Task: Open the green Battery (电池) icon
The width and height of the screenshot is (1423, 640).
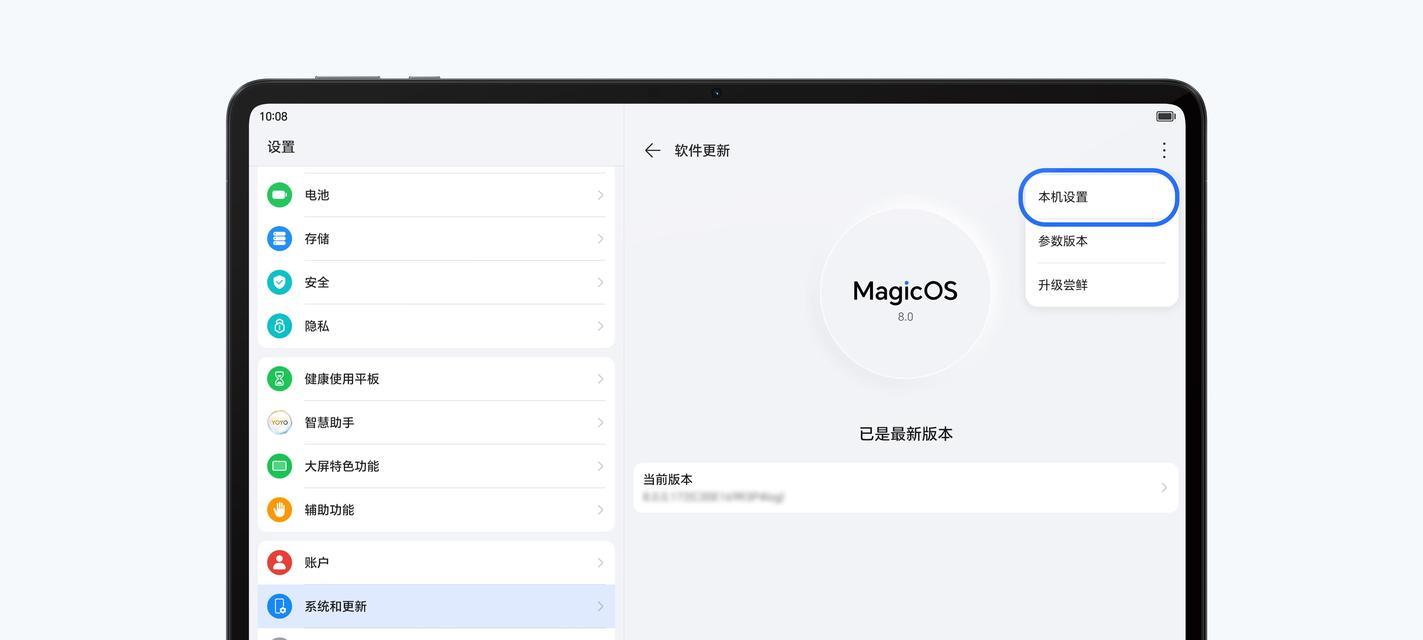Action: 279,195
